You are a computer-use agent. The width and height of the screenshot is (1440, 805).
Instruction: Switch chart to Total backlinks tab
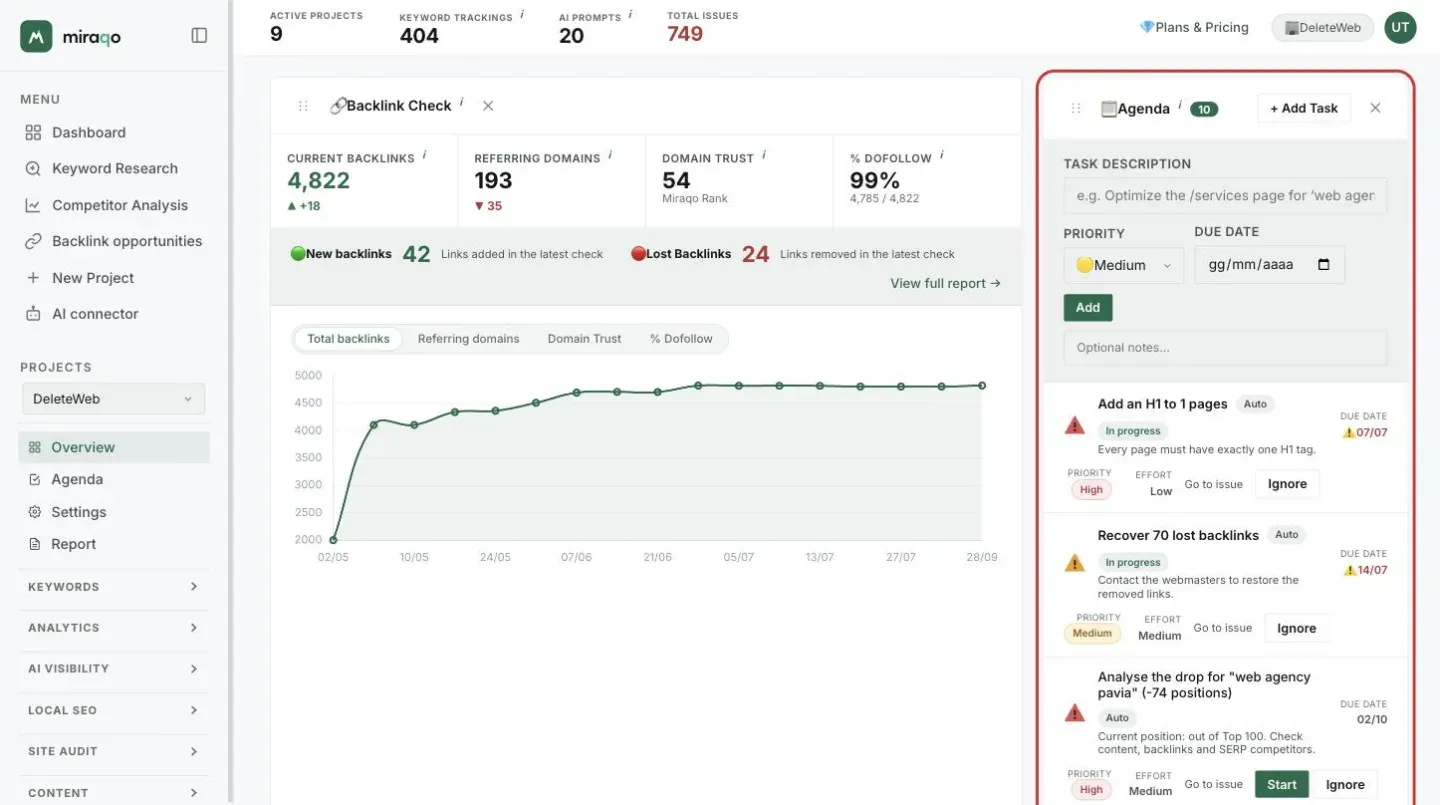348,339
